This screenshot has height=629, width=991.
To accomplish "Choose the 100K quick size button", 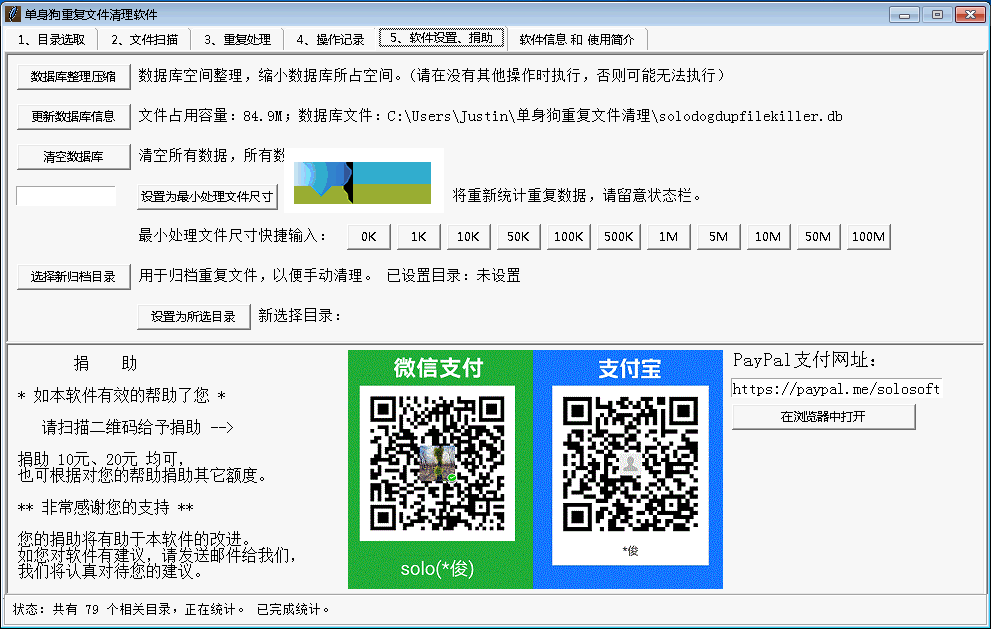I will 568,236.
